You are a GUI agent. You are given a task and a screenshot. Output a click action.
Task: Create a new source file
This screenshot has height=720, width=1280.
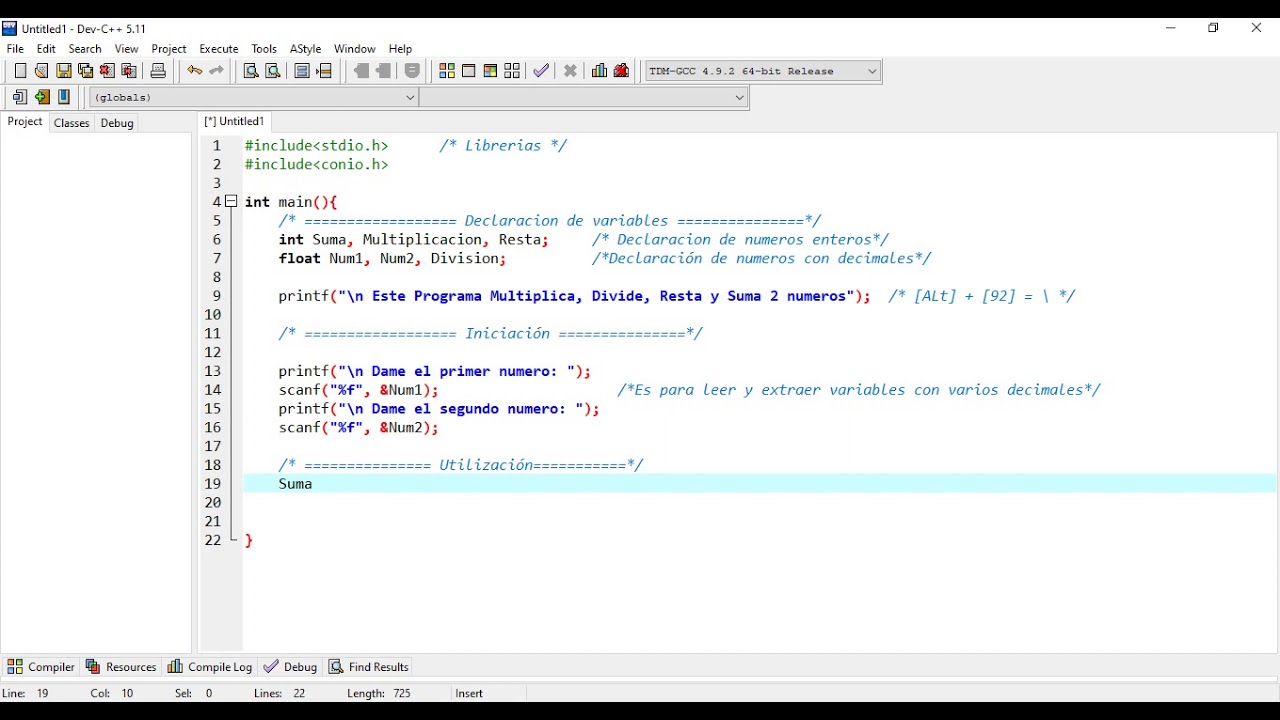(x=20, y=71)
